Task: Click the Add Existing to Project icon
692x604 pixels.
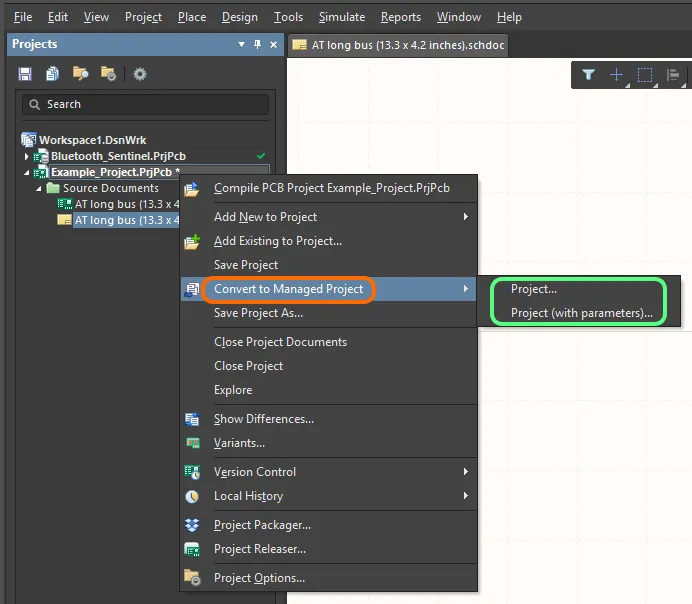Action: pos(192,241)
